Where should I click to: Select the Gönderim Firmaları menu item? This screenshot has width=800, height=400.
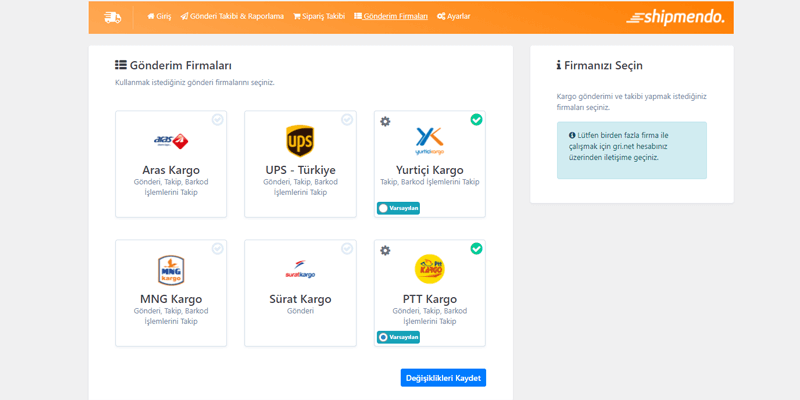click(391, 16)
